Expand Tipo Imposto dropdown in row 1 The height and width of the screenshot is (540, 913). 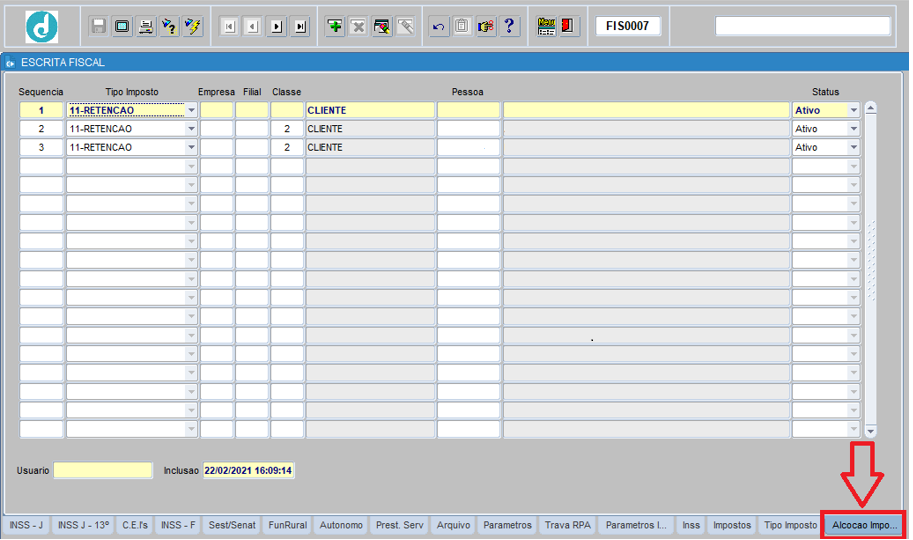[x=190, y=110]
